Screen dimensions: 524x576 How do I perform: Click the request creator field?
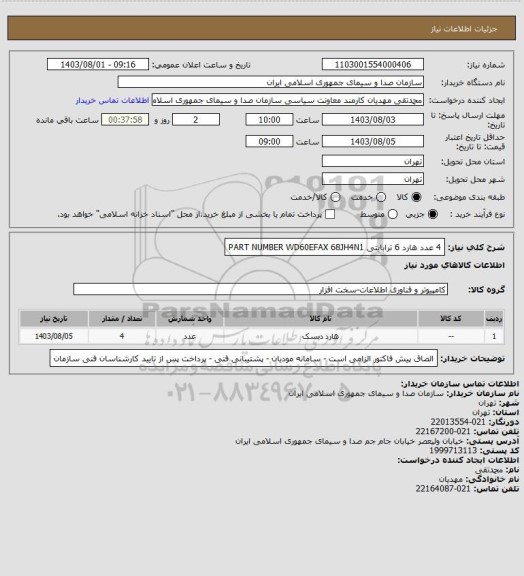tap(288, 100)
